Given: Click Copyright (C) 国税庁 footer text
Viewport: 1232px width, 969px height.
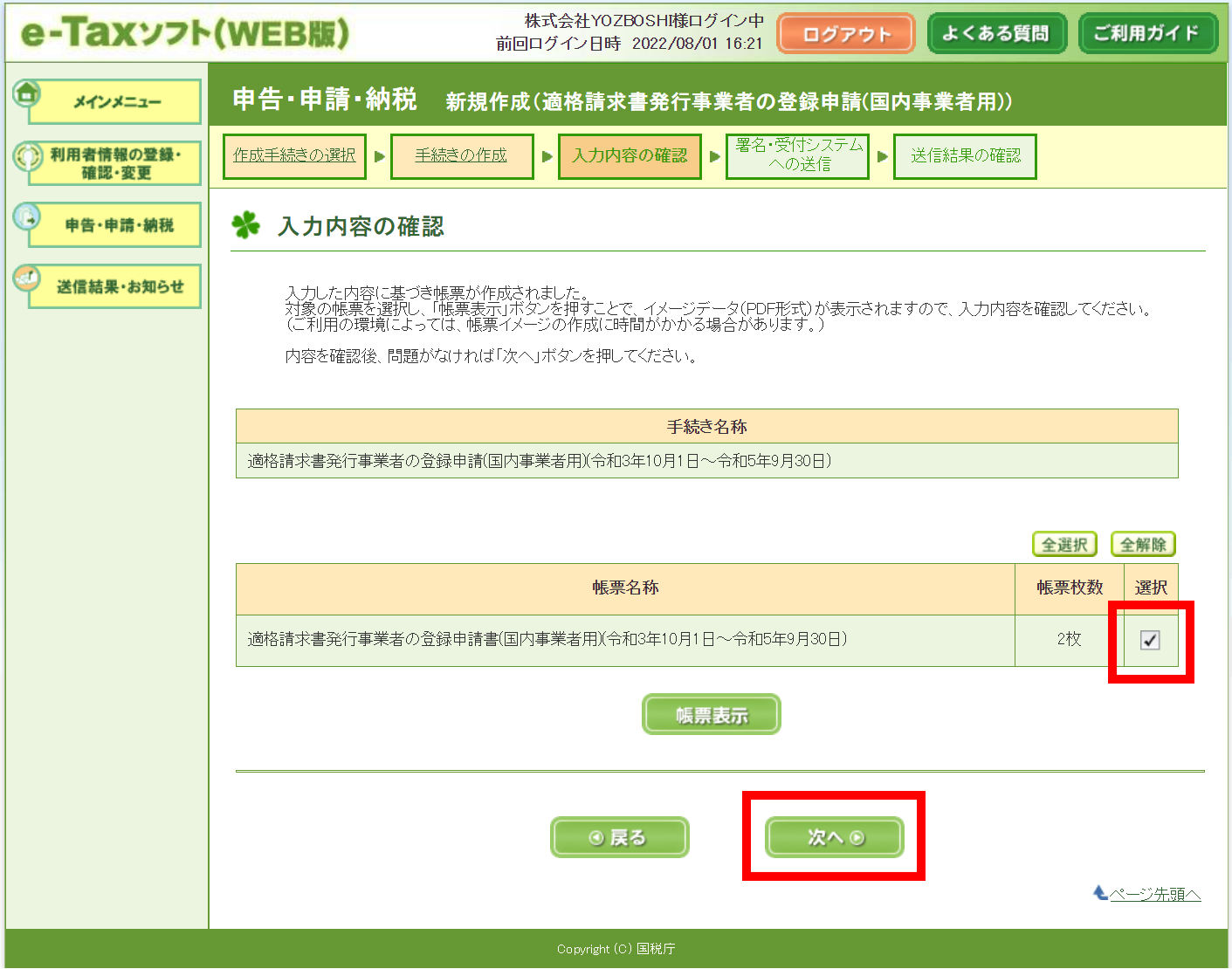Looking at the screenshot, I should [x=616, y=949].
